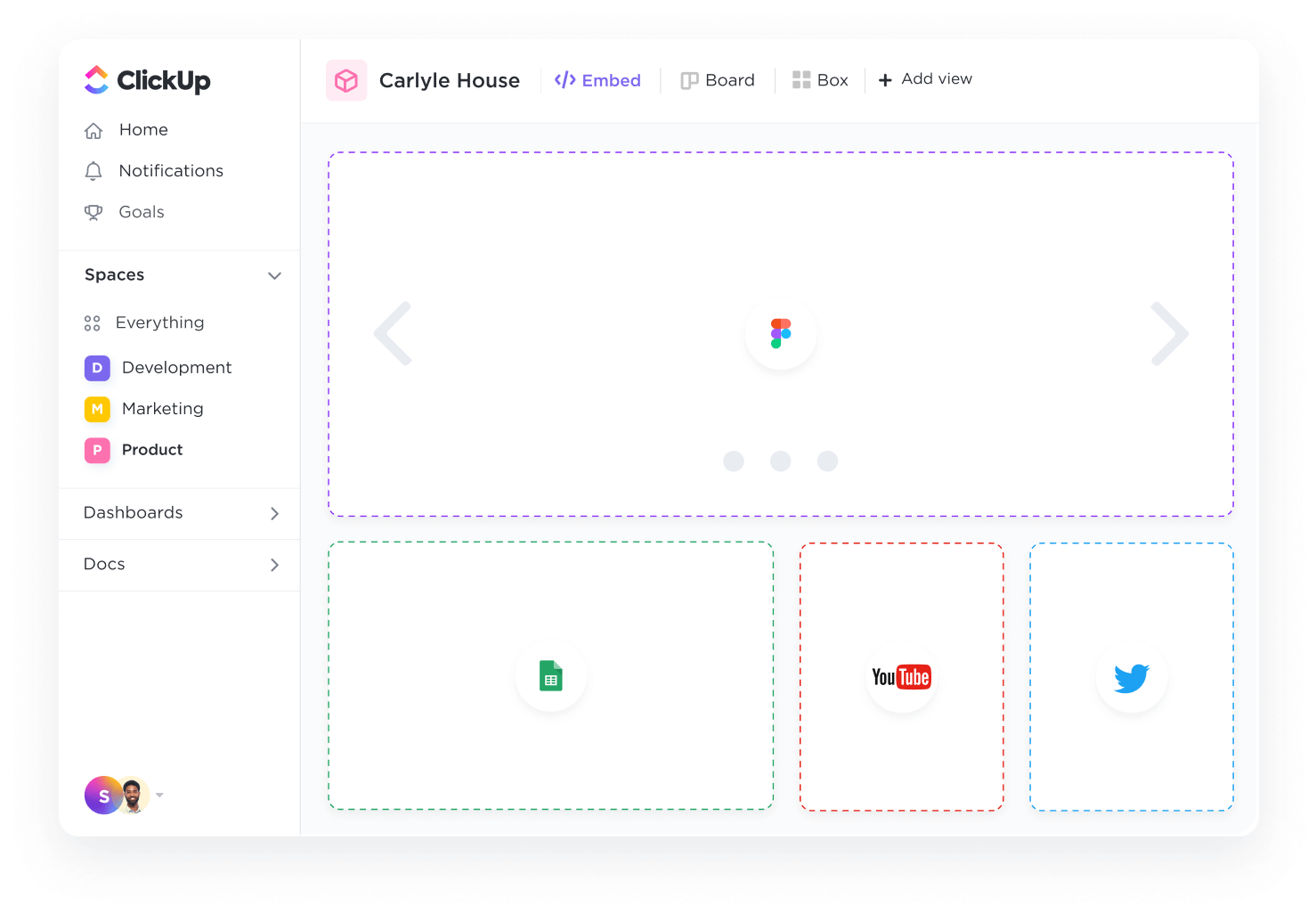Image resolution: width=1316 pixels, height=914 pixels.
Task: Switch to the Box view tab
Action: (820, 80)
